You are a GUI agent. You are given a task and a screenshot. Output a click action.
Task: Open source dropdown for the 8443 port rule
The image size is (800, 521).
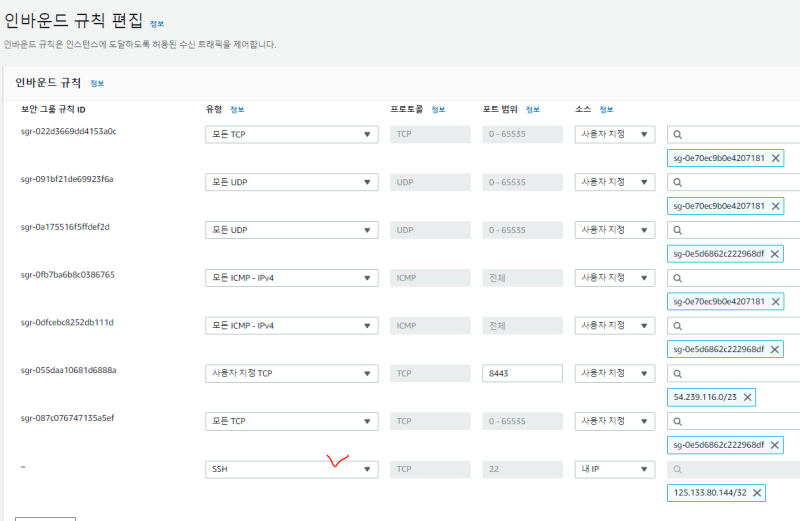pos(615,373)
